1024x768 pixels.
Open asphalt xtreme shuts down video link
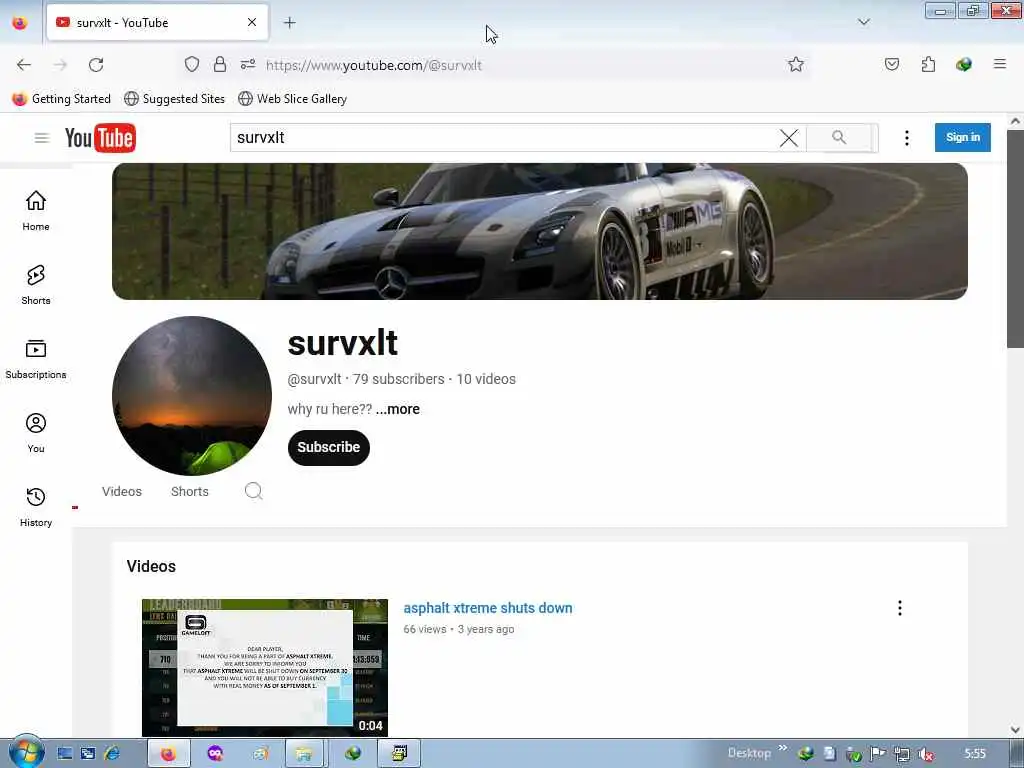click(488, 608)
